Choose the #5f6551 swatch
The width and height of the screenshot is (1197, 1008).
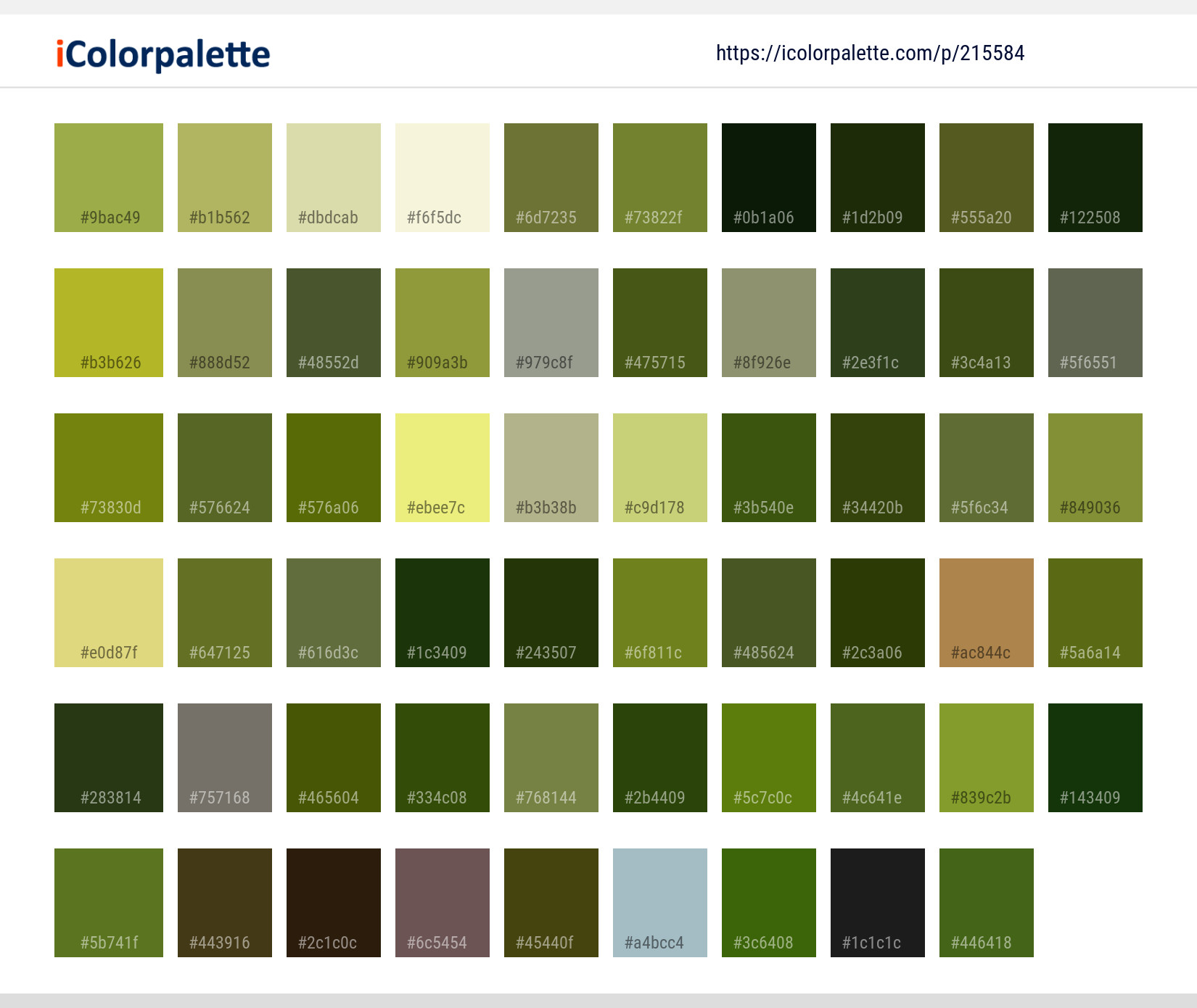[x=1095, y=323]
